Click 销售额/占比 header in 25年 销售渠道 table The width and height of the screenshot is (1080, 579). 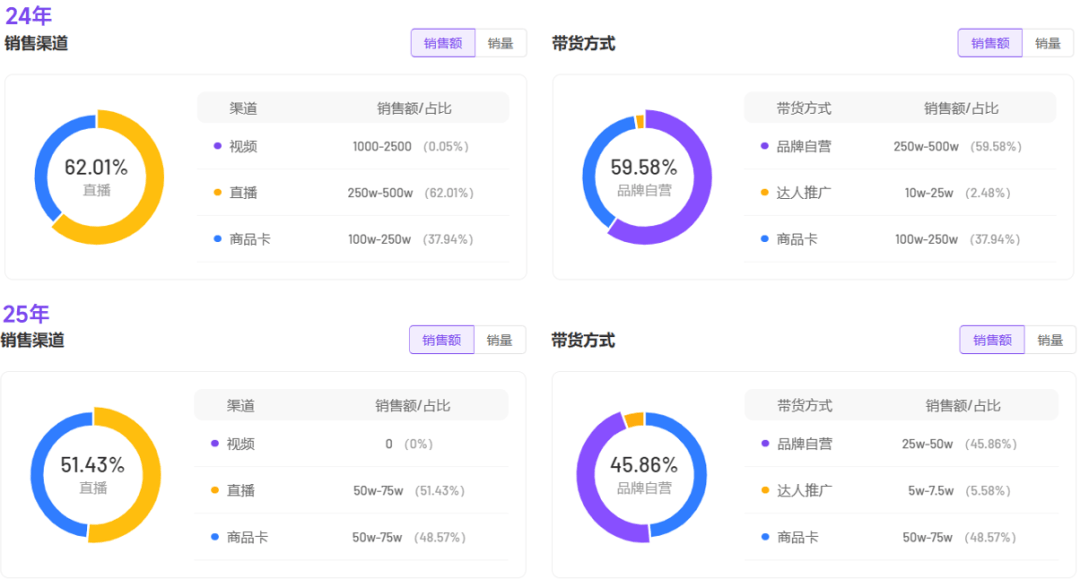413,406
